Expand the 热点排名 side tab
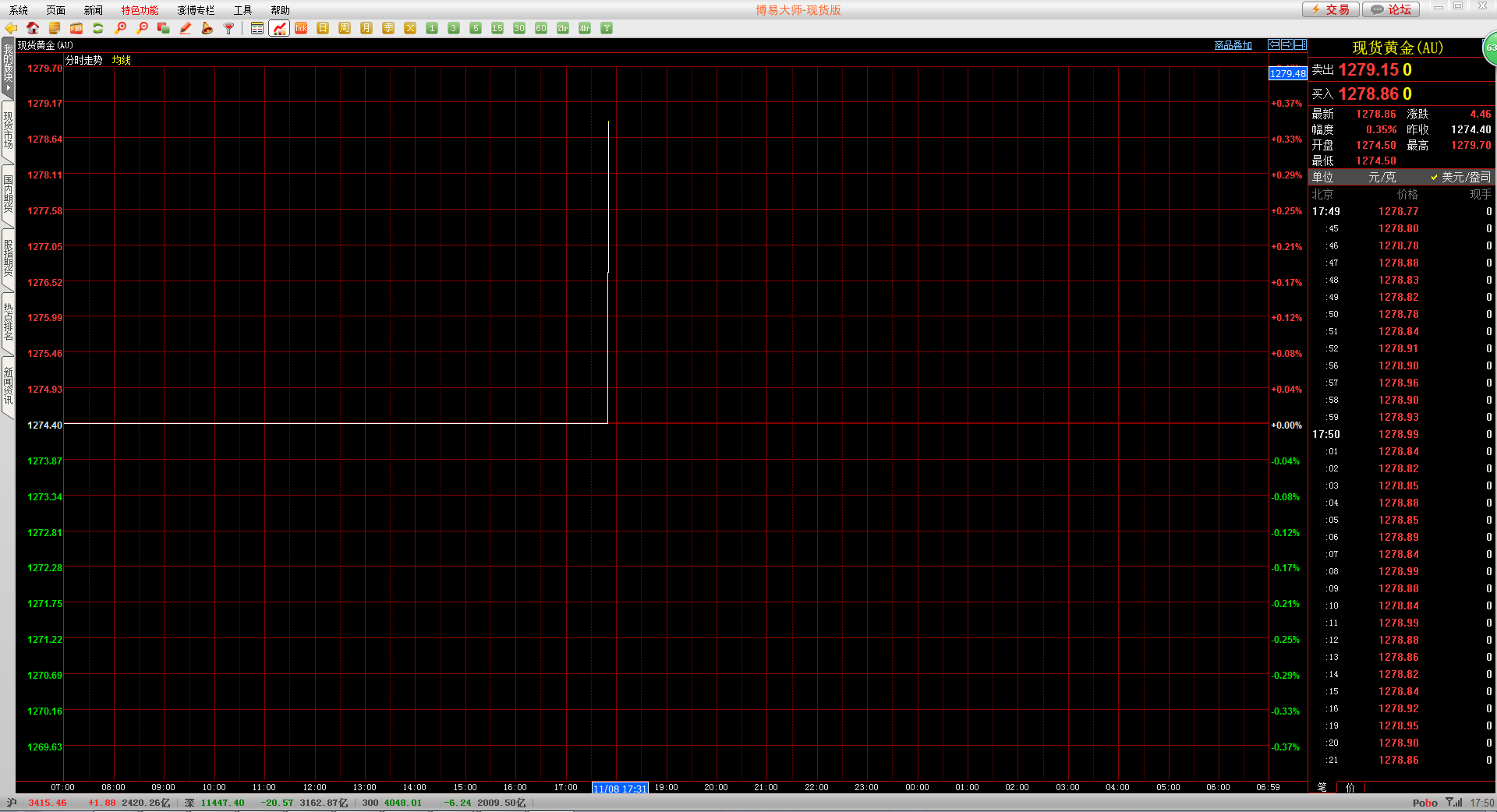The image size is (1497, 812). pos(8,322)
